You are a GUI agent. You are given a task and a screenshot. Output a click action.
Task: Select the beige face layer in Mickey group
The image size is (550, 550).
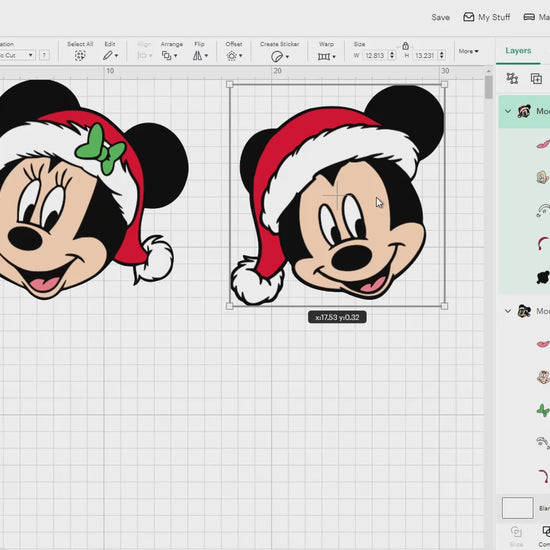click(x=543, y=177)
